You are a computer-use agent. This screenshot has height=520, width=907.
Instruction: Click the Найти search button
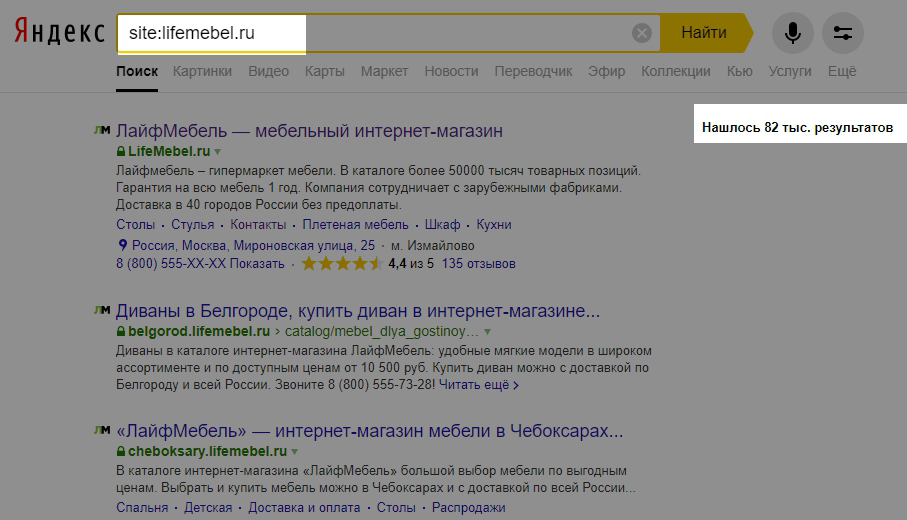click(706, 33)
